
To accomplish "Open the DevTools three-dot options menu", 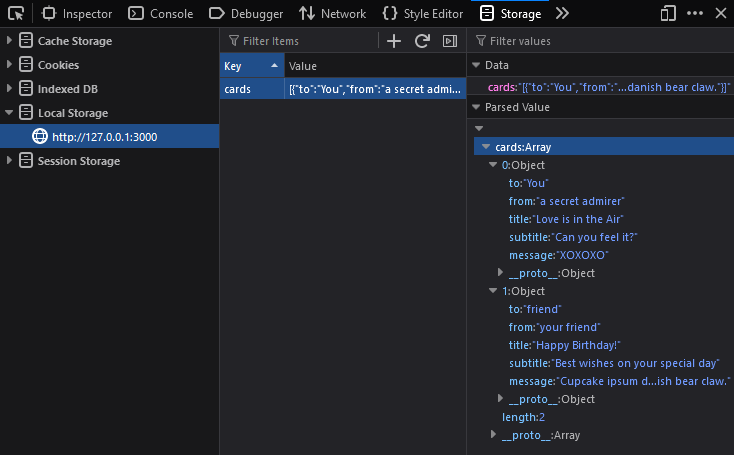I will coord(695,14).
